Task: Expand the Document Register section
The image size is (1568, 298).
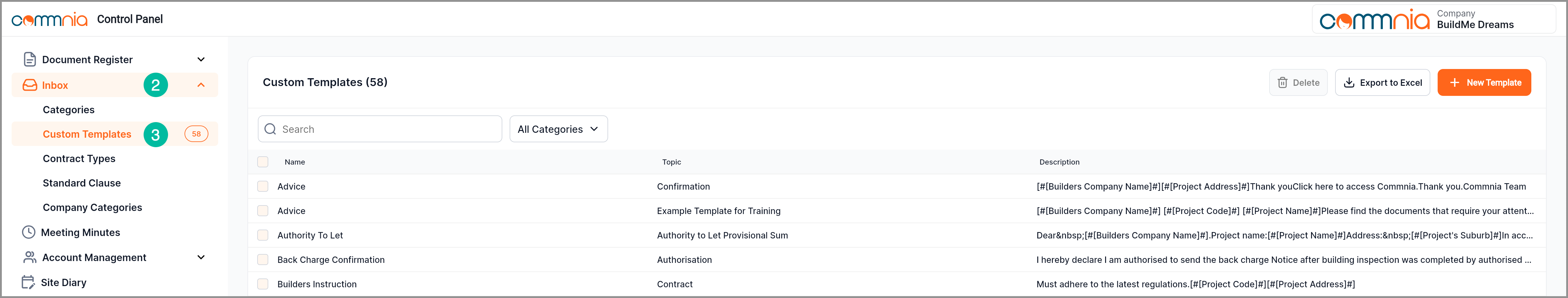Action: 201,60
